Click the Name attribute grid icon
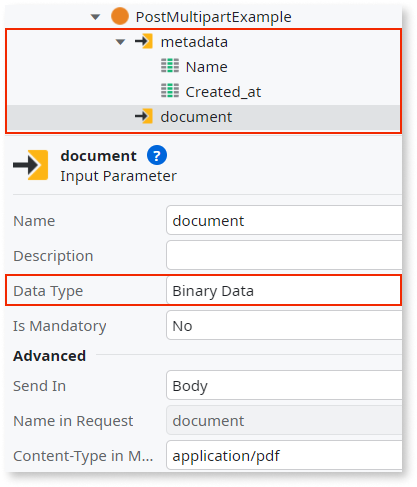Image resolution: width=417 pixels, height=487 pixels. (170, 66)
